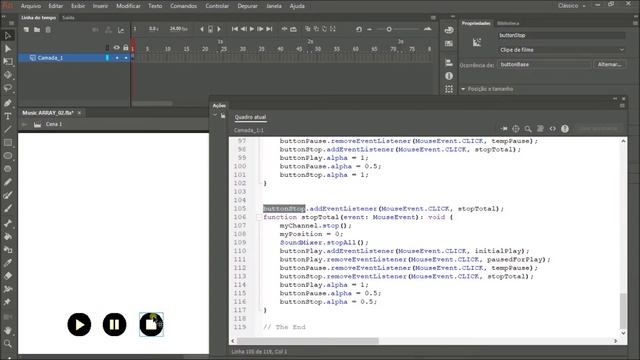Toggle outline color bar of Camada_1
The height and width of the screenshot is (360, 640).
[x=107, y=58]
